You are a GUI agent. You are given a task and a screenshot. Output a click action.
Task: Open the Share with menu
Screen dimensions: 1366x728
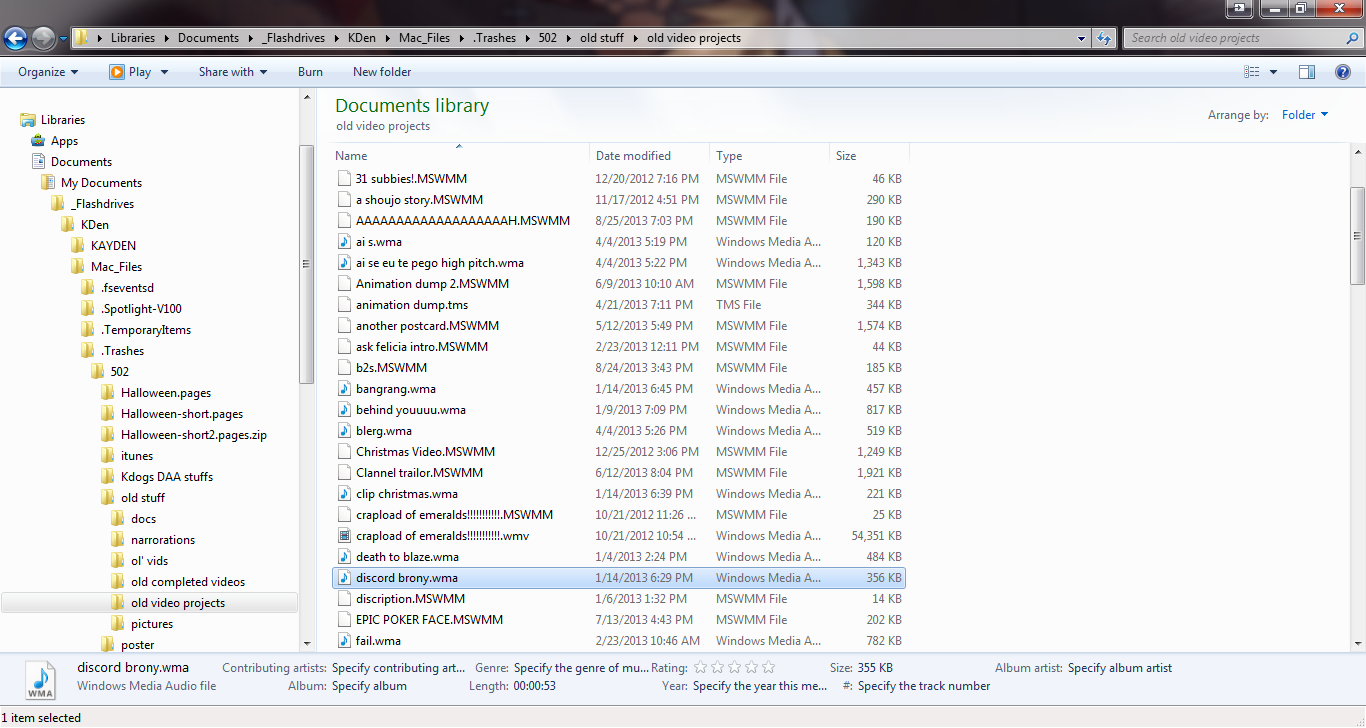[233, 72]
